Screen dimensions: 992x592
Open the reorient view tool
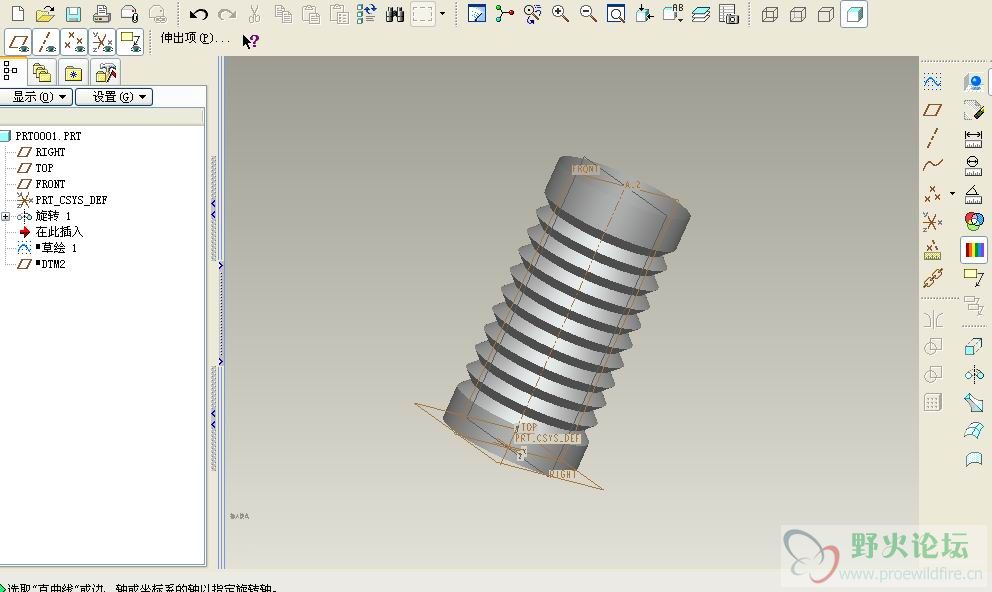point(644,14)
